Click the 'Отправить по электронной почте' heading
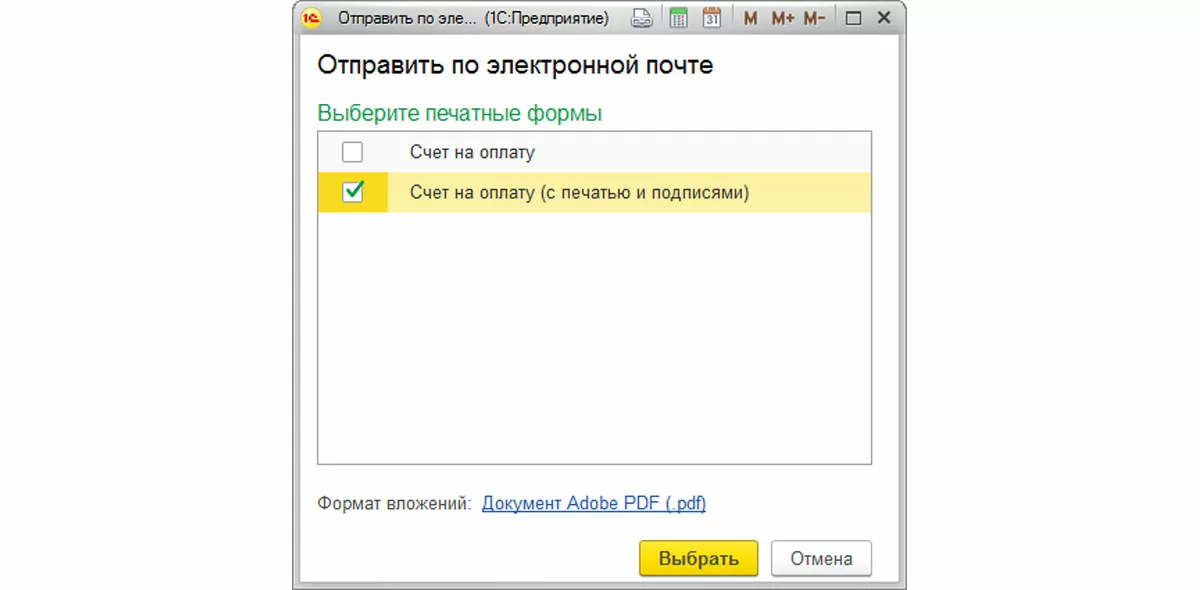 click(x=515, y=66)
